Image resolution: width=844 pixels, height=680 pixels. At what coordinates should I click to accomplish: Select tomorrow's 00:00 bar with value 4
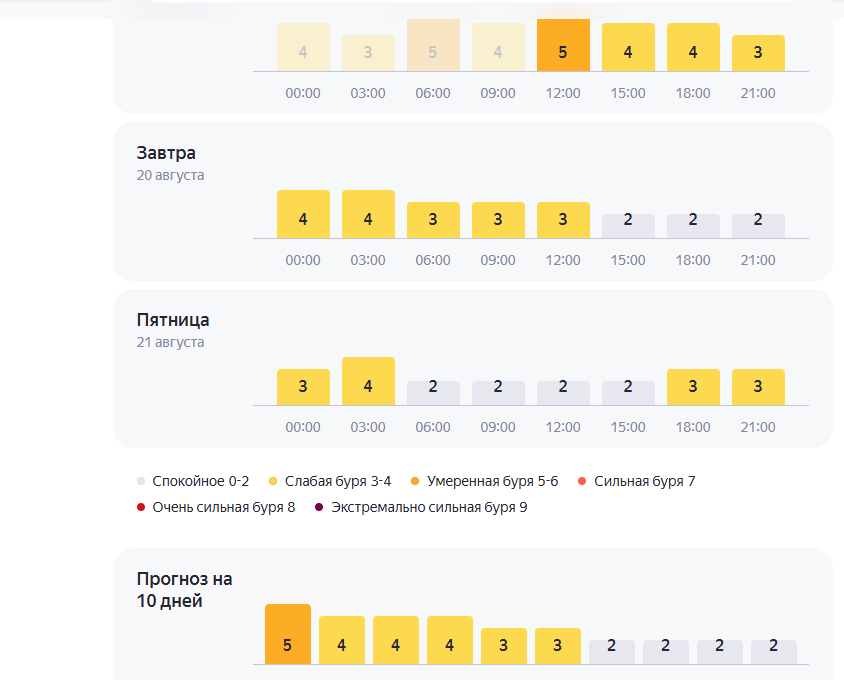303,214
